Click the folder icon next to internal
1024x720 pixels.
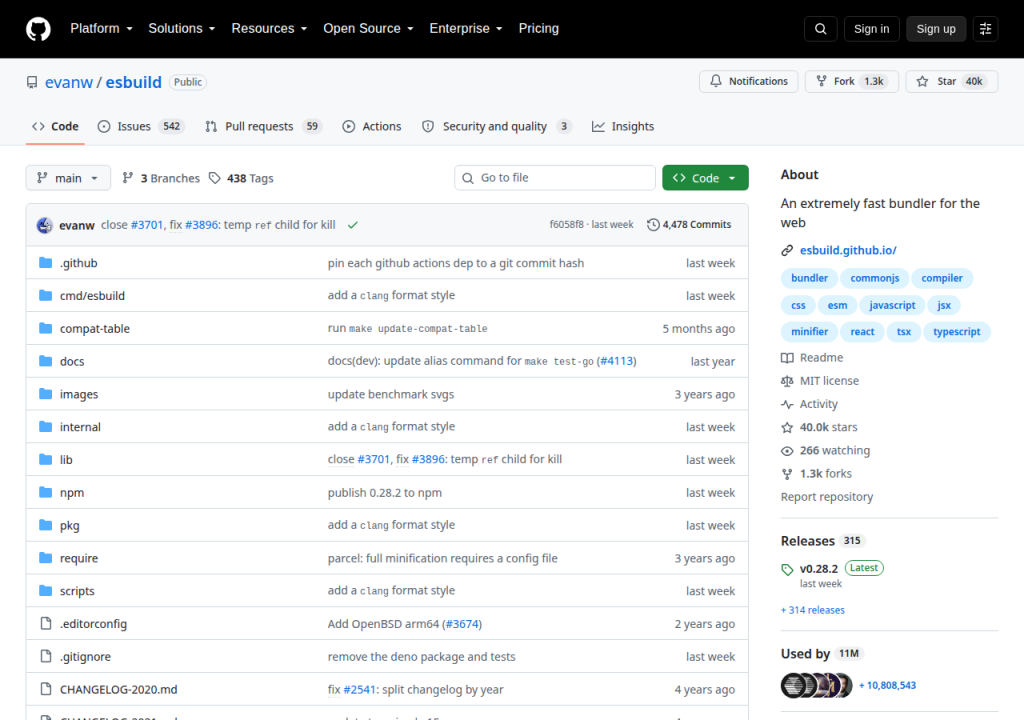click(46, 427)
